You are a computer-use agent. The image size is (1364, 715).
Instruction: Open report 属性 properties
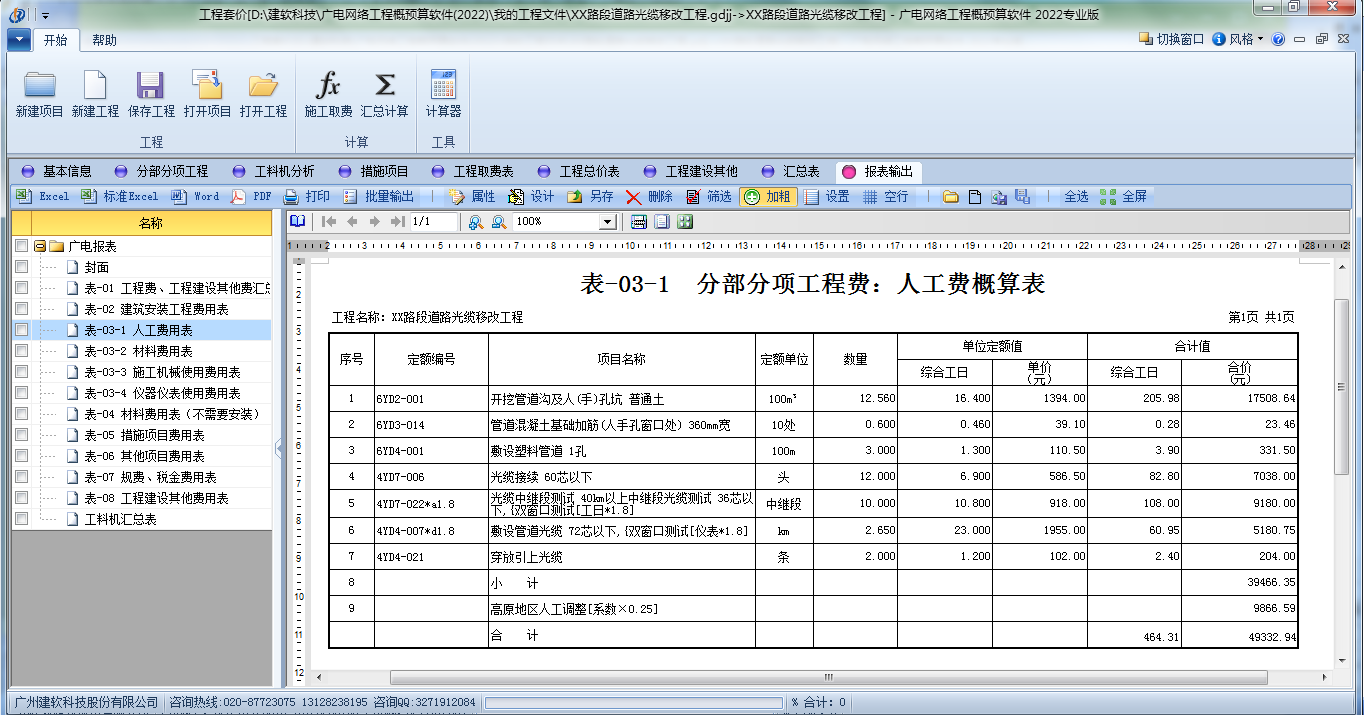coord(472,197)
